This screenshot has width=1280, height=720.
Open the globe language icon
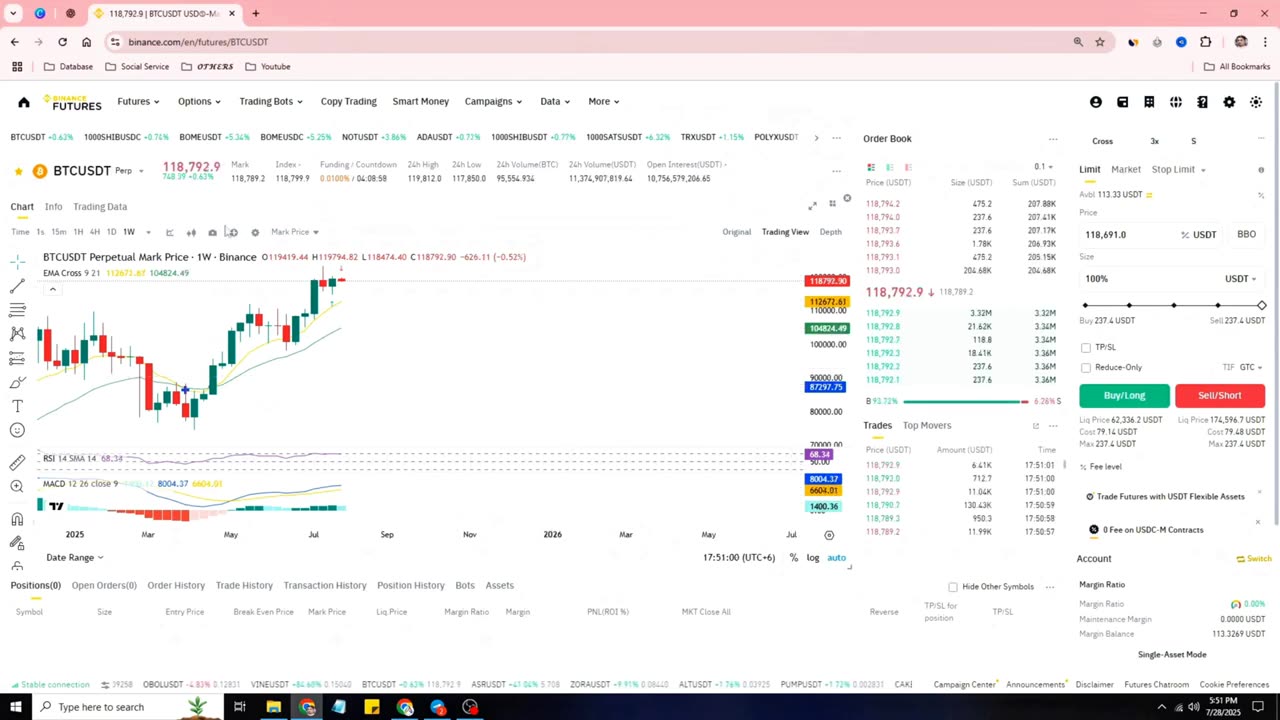(1176, 102)
